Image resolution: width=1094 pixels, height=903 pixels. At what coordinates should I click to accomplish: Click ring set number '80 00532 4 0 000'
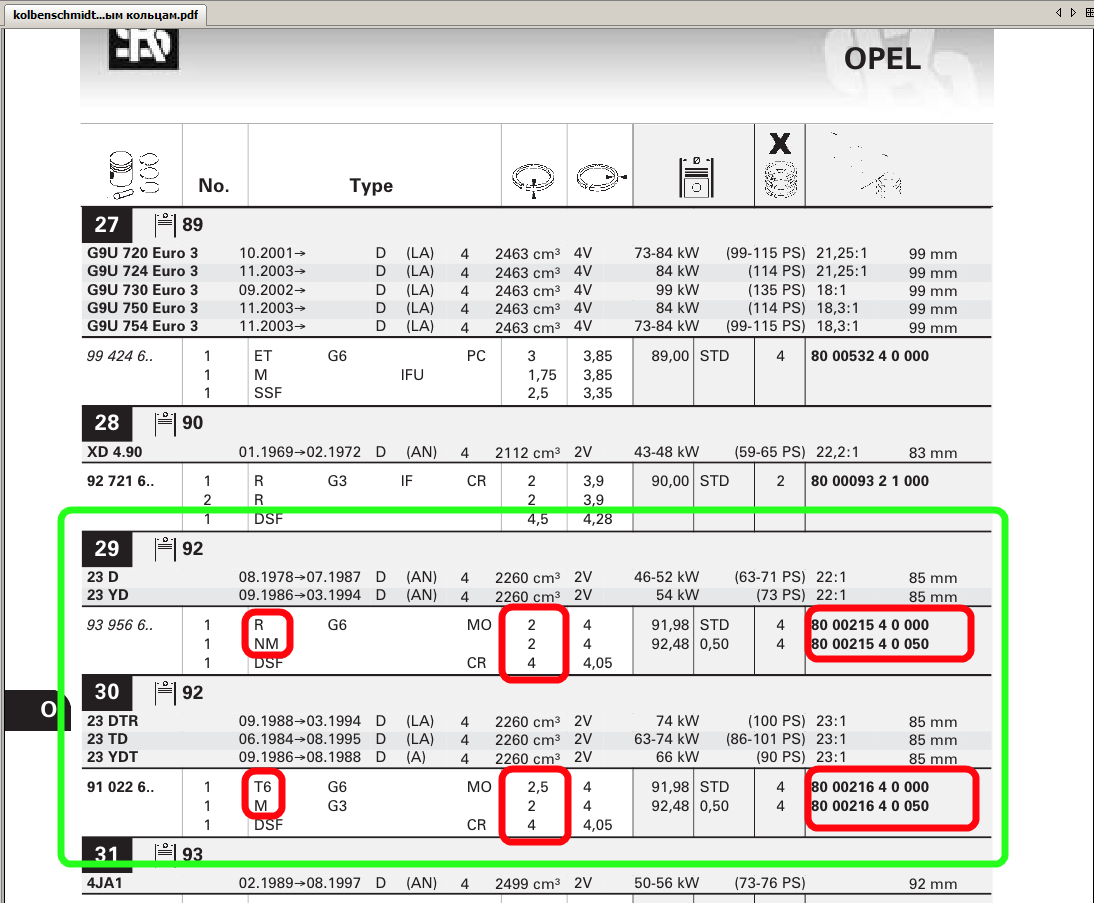tap(869, 357)
